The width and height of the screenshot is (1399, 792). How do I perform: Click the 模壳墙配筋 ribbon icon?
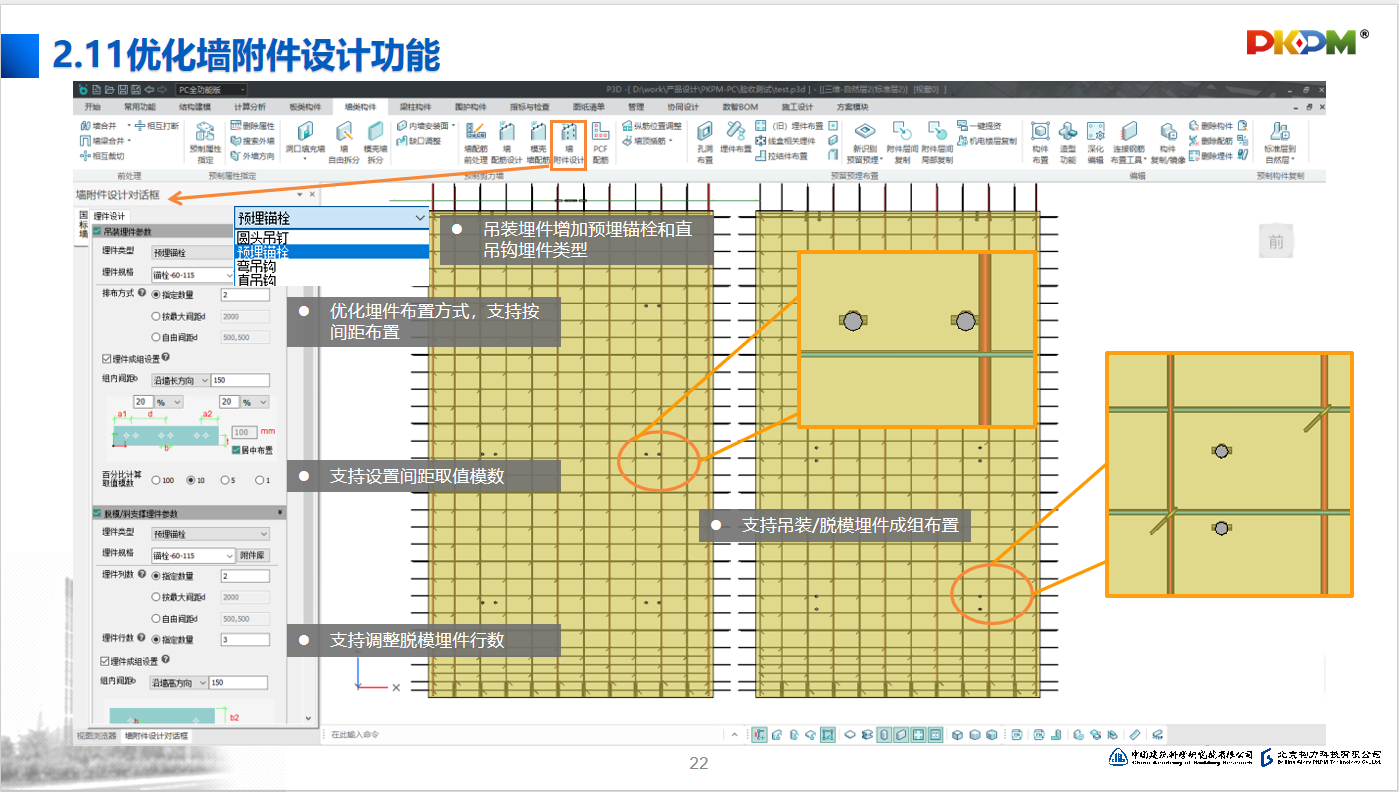tap(538, 142)
